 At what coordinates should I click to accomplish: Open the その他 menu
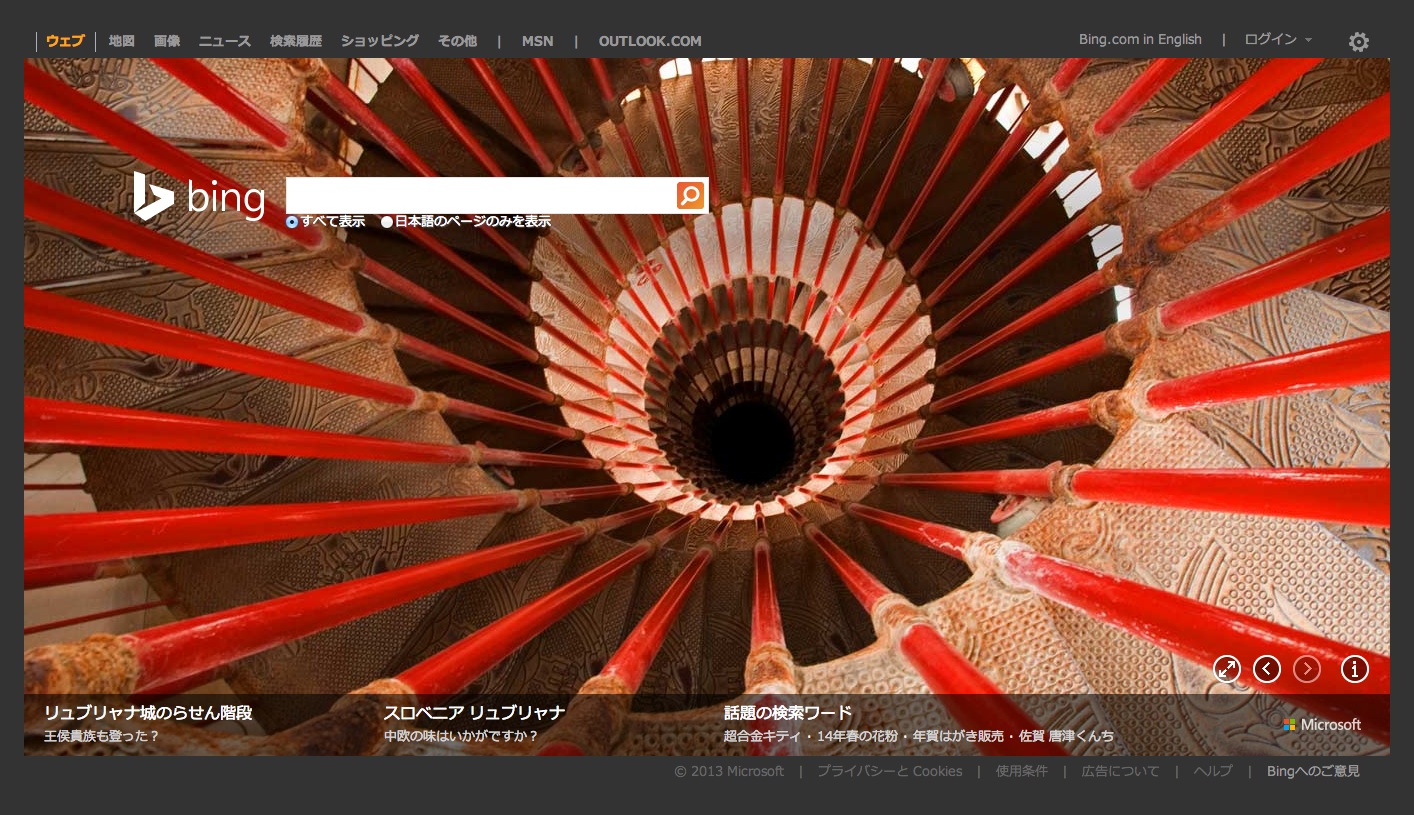(457, 41)
